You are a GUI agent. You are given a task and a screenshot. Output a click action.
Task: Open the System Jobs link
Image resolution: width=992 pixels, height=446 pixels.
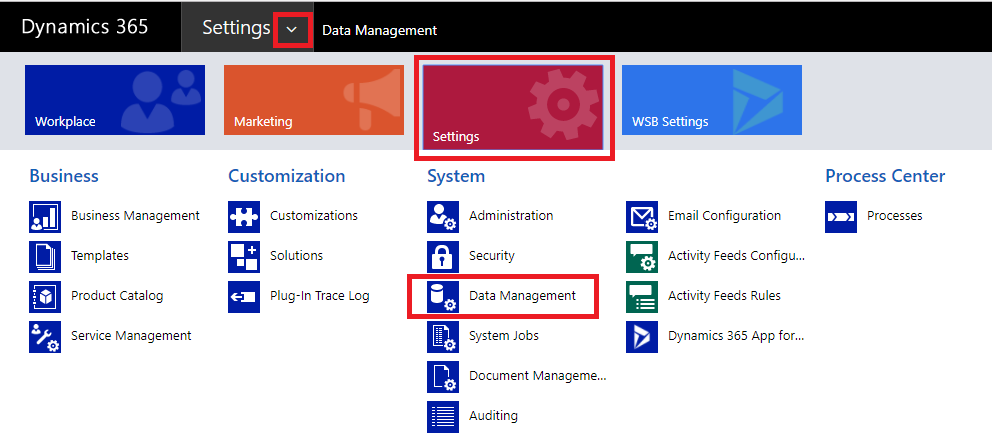[503, 336]
